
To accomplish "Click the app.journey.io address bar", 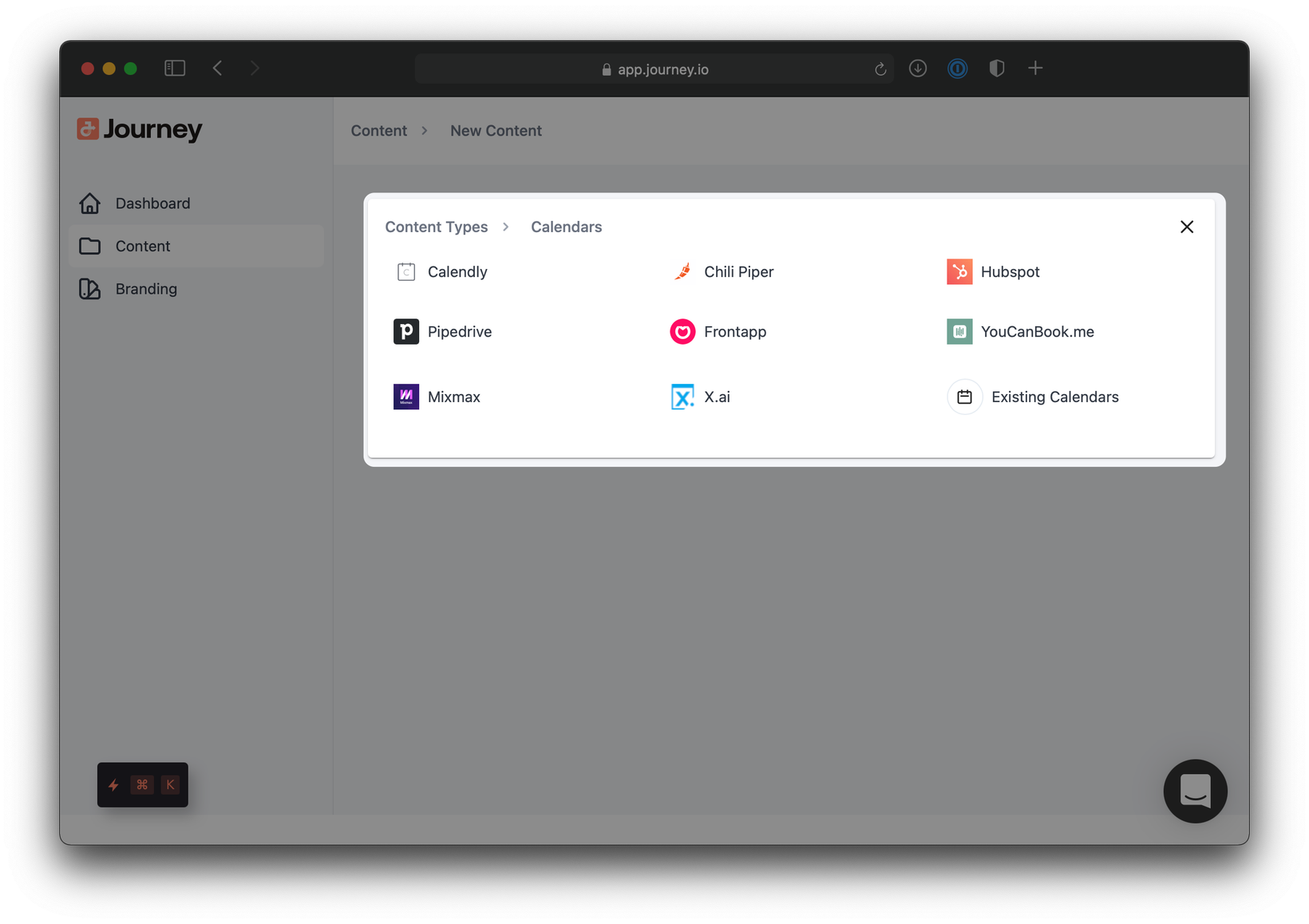I will (x=654, y=69).
